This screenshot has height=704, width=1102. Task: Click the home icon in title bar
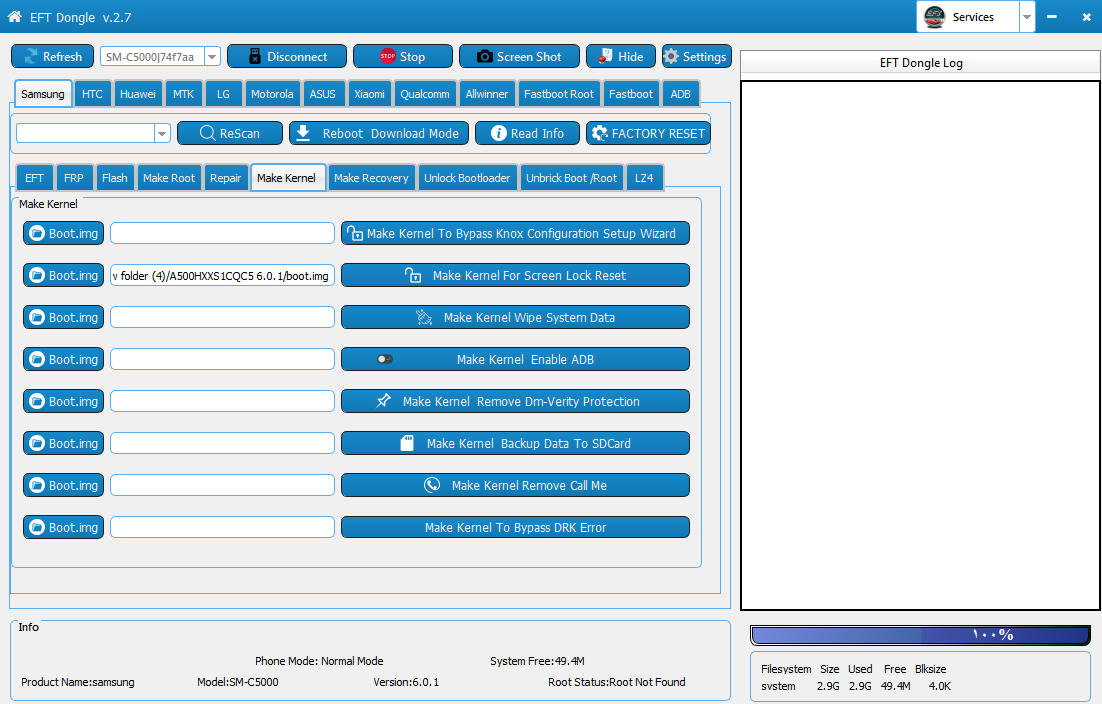tap(15, 16)
